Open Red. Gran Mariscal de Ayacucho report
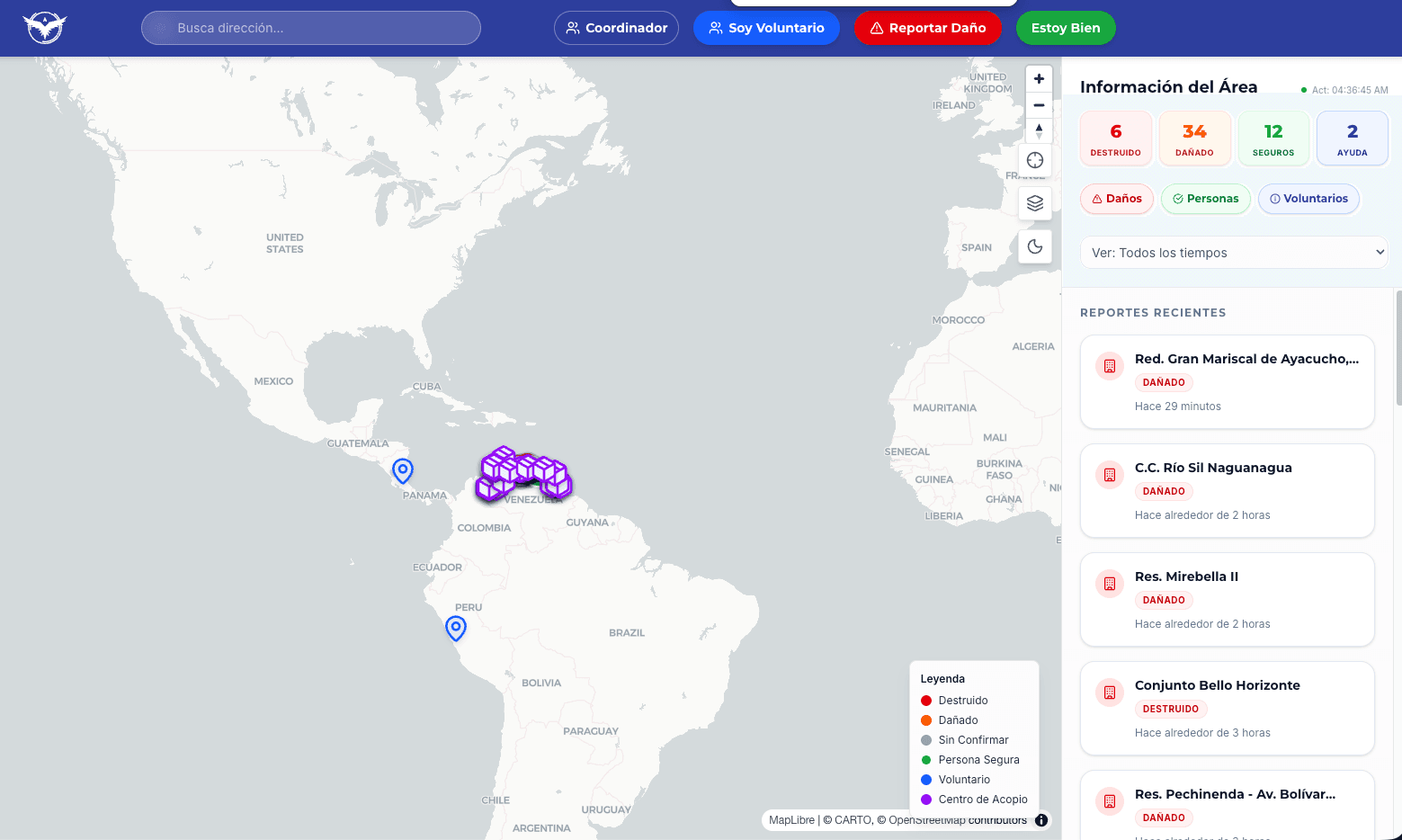Viewport: 1402px width, 840px height. point(1228,382)
